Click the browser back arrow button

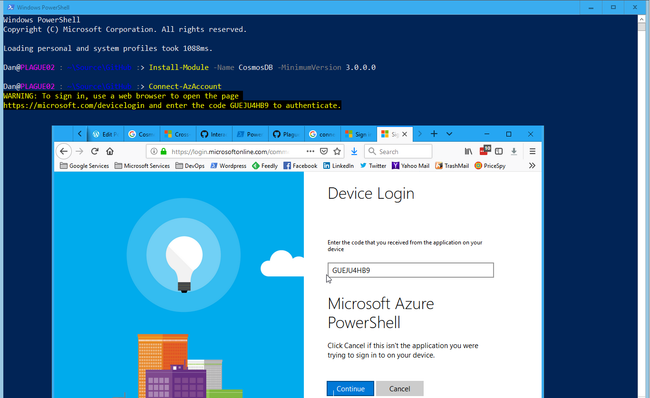(x=63, y=151)
